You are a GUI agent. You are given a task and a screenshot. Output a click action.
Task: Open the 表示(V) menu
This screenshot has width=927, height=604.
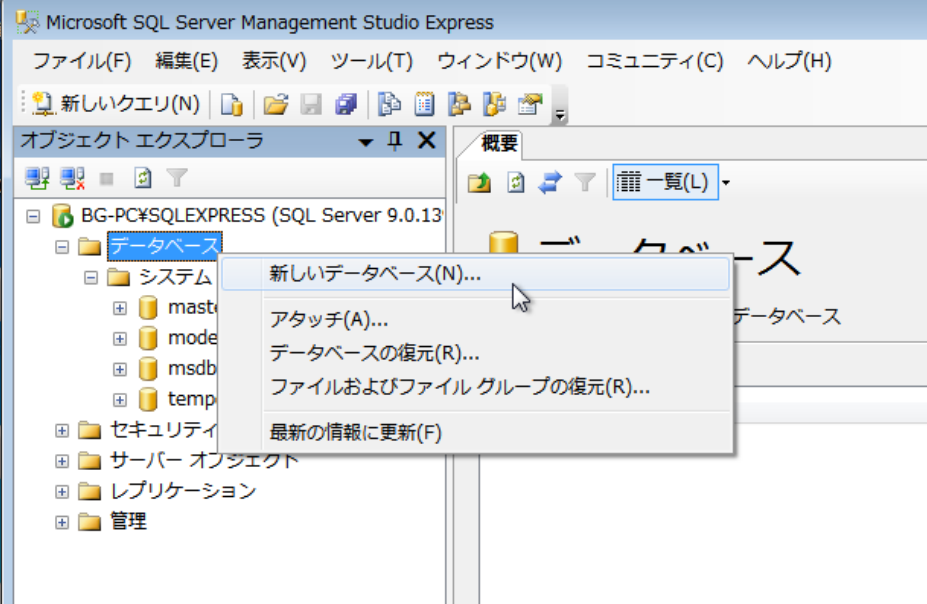click(274, 61)
